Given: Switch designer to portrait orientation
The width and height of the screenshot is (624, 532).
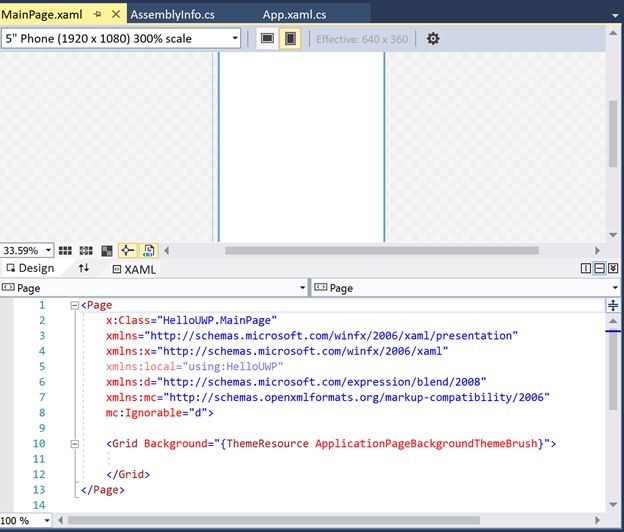Looking at the screenshot, I should [x=291, y=39].
